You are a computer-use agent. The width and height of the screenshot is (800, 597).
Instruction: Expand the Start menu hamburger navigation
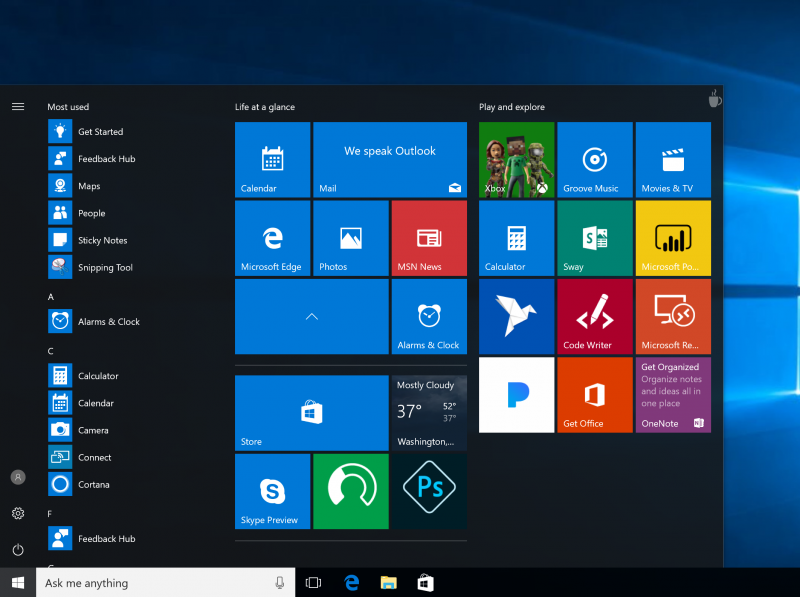click(18, 107)
